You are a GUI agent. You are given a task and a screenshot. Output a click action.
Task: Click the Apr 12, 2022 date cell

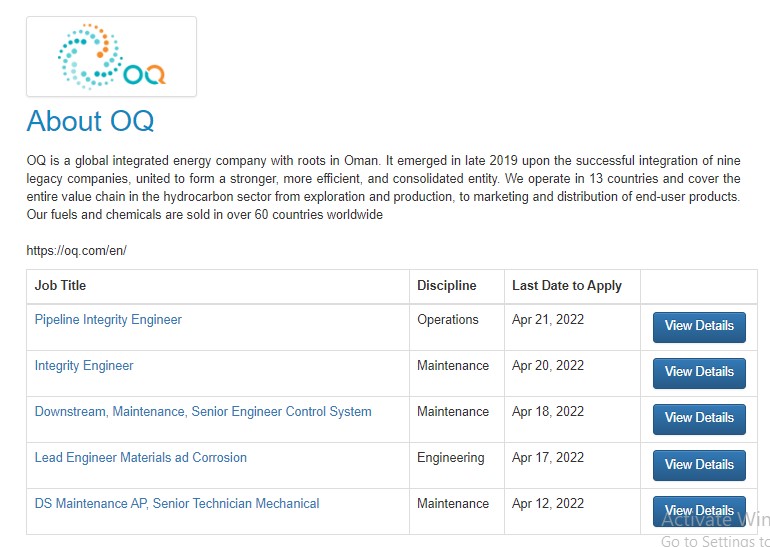[548, 504]
